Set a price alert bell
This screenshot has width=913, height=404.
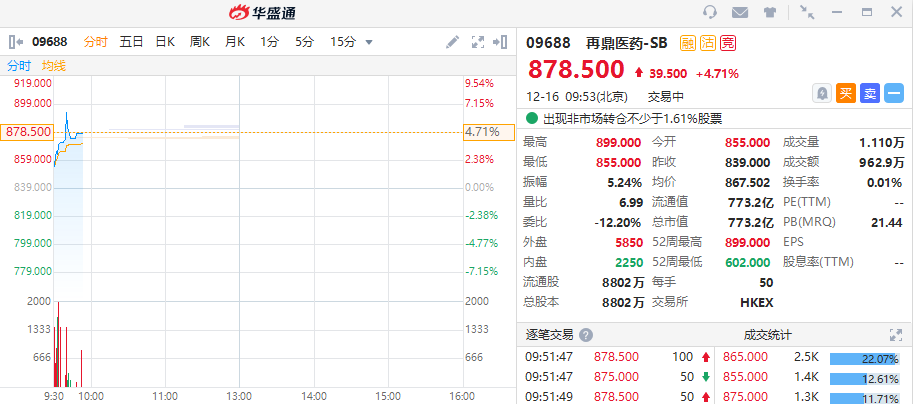[x=821, y=93]
